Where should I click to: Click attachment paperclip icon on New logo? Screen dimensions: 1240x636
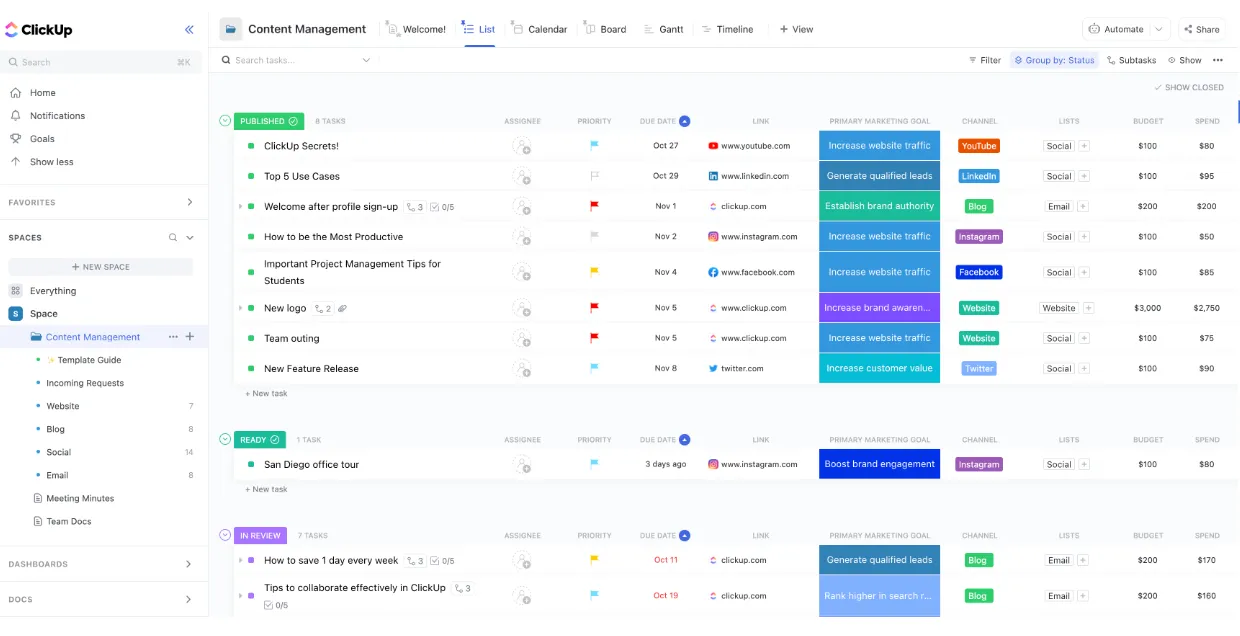tap(343, 309)
